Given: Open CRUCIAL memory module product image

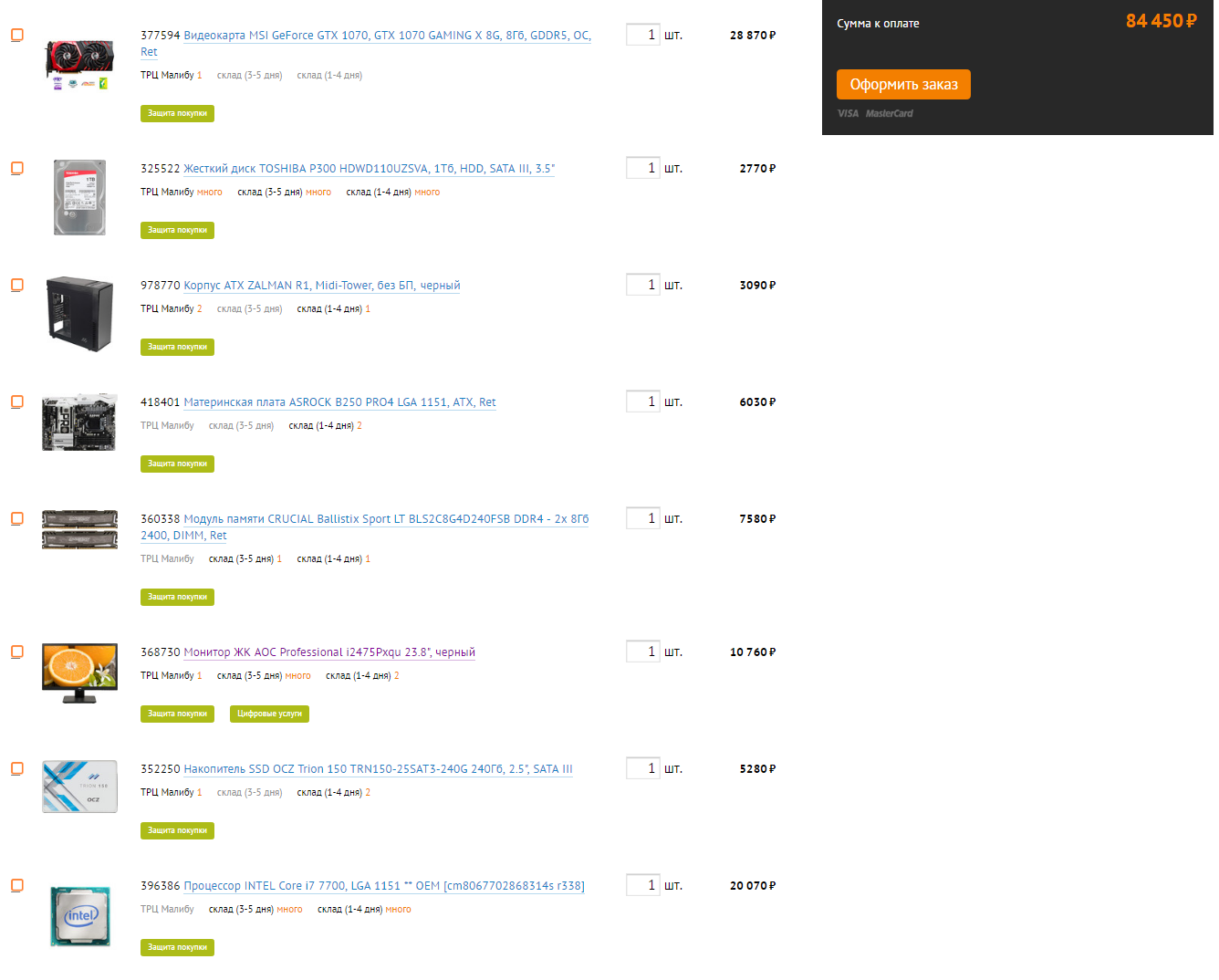Looking at the screenshot, I should coord(79,529).
